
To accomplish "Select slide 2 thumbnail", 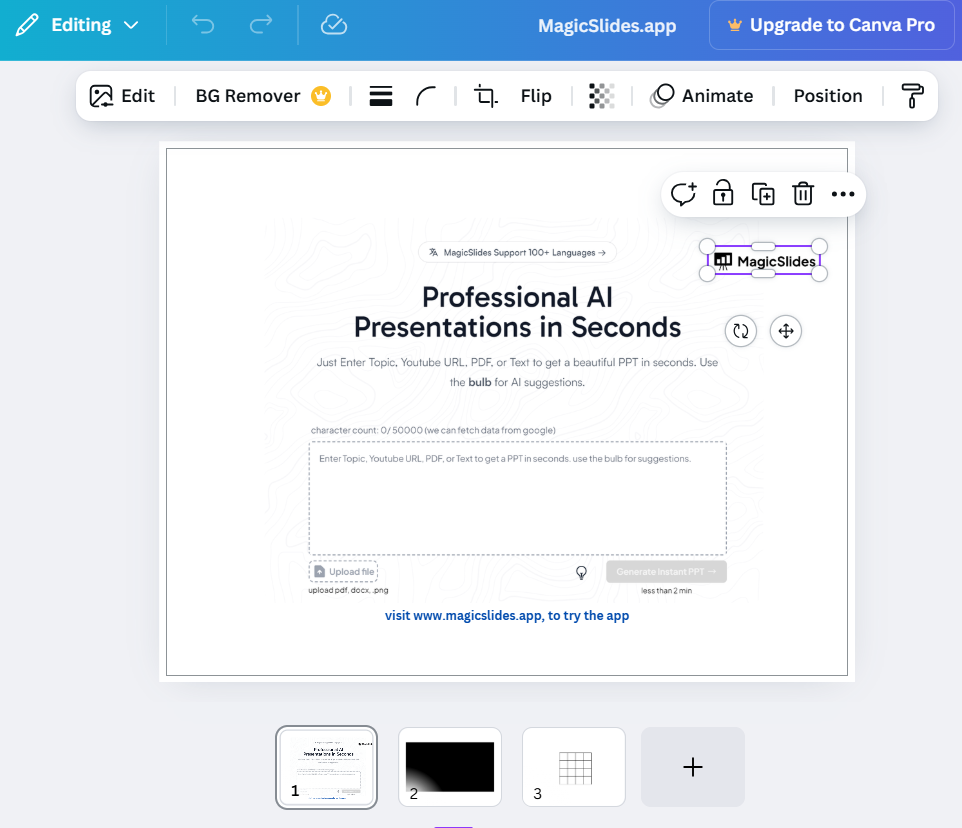I will (450, 767).
